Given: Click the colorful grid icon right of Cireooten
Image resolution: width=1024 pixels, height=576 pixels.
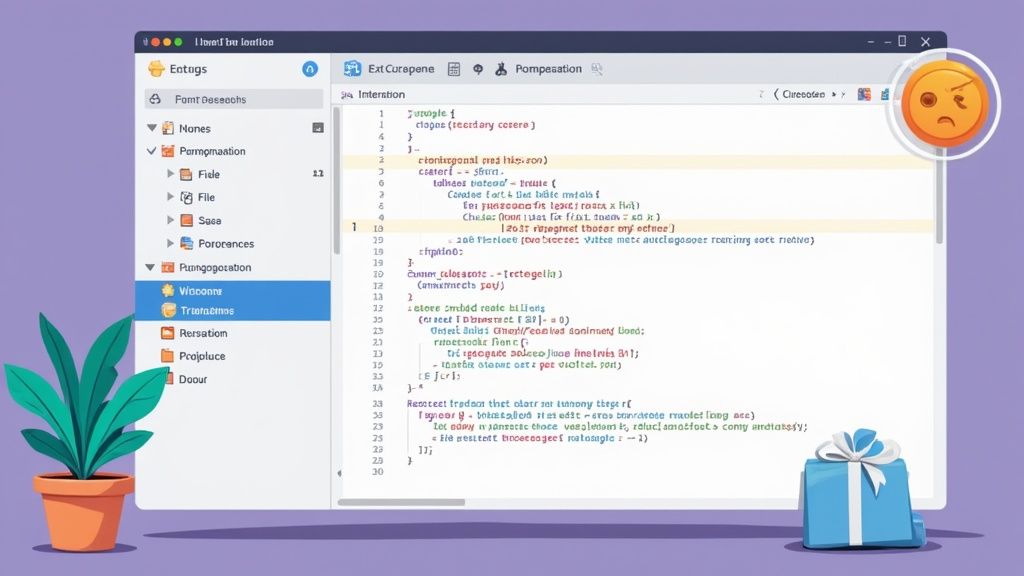Looking at the screenshot, I should click(864, 94).
